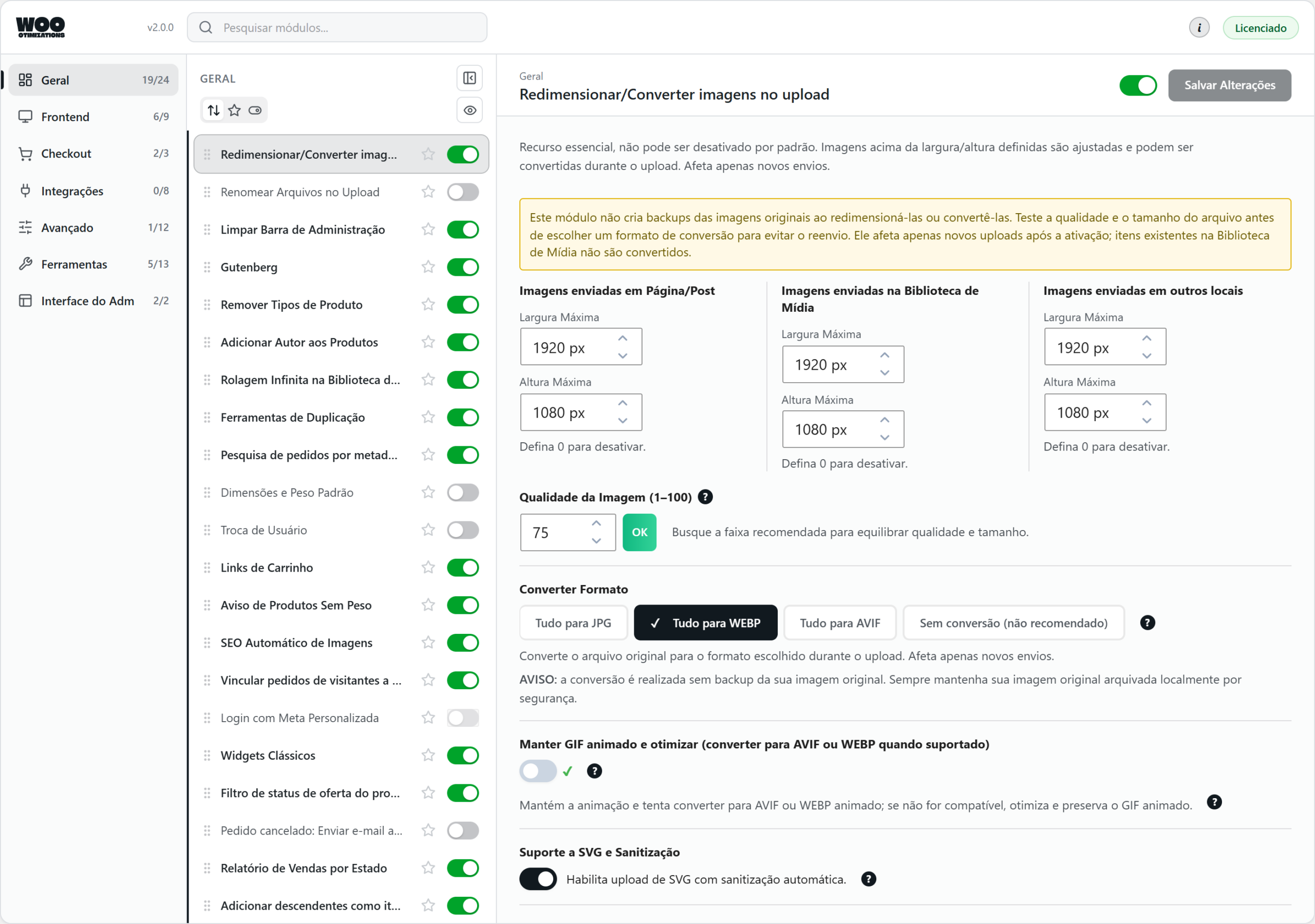Click drag handle of Remover Tipos de Produto
The image size is (1315, 924).
click(207, 305)
